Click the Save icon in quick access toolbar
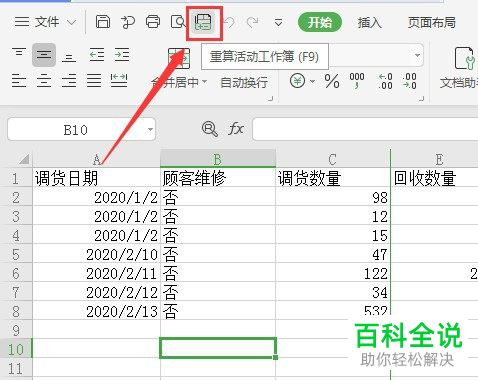 (x=103, y=22)
